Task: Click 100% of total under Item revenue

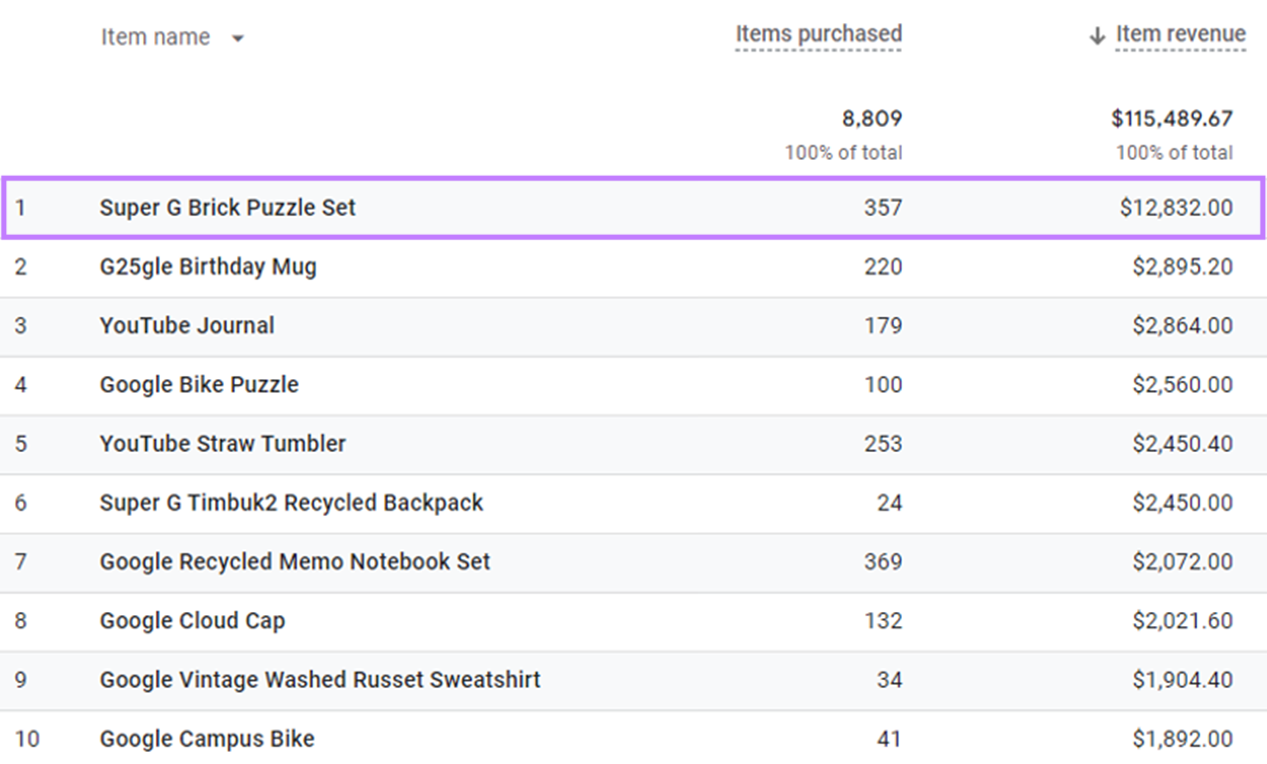Action: click(1175, 152)
